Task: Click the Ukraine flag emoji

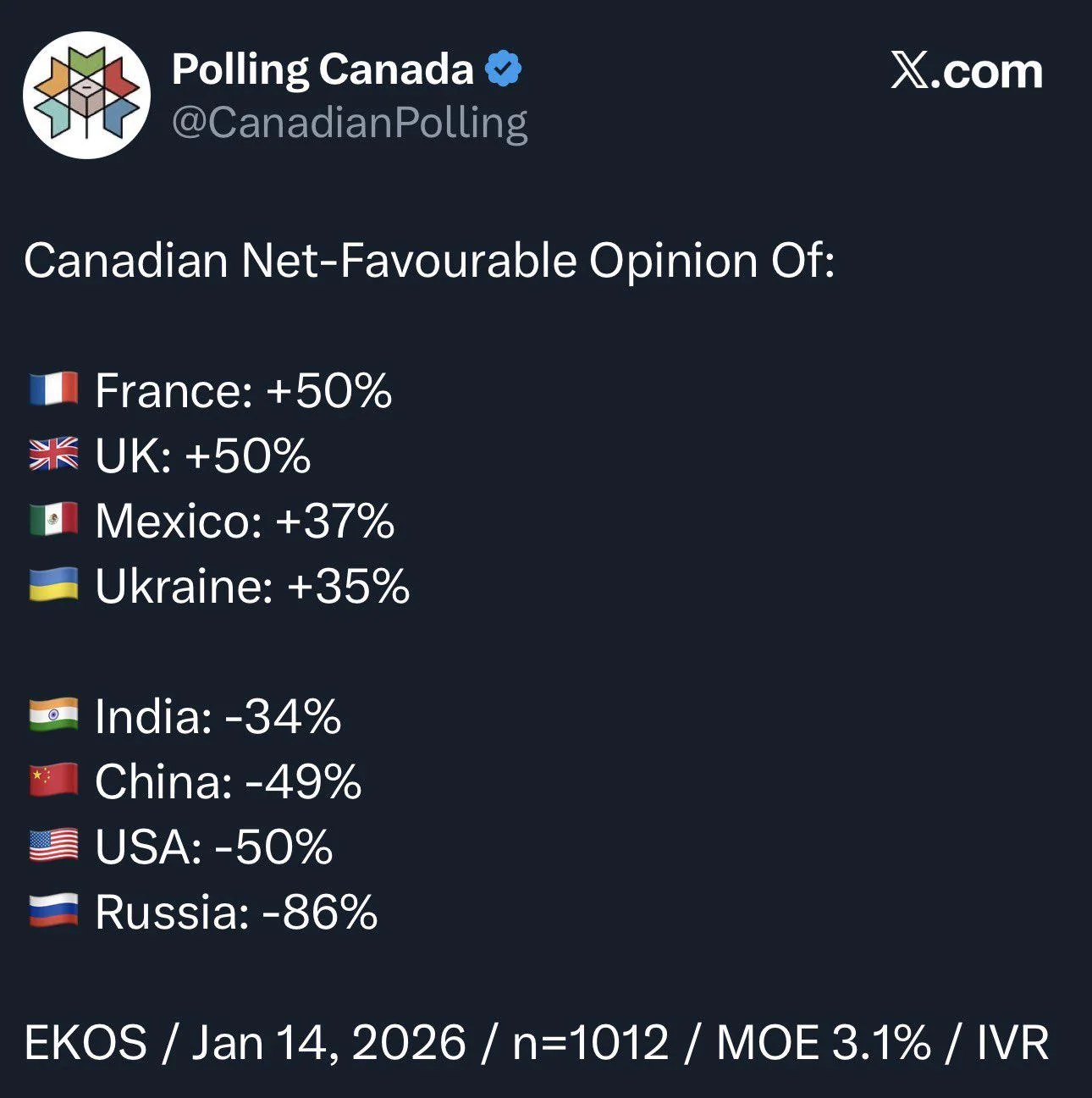Action: pyautogui.click(x=53, y=585)
